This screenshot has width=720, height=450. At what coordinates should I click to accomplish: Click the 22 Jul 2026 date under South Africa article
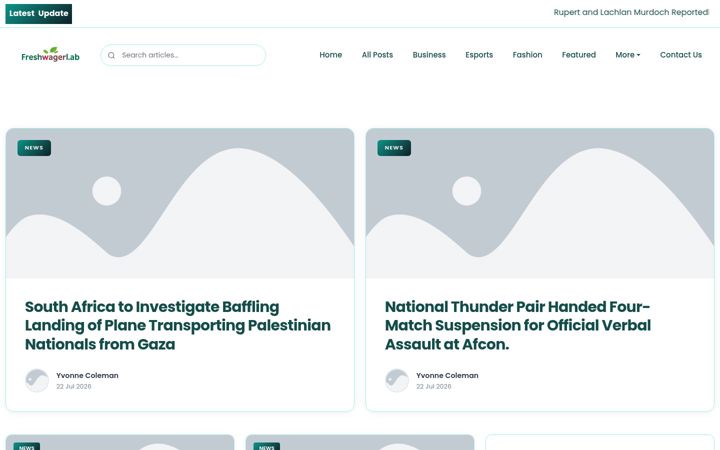click(x=74, y=387)
